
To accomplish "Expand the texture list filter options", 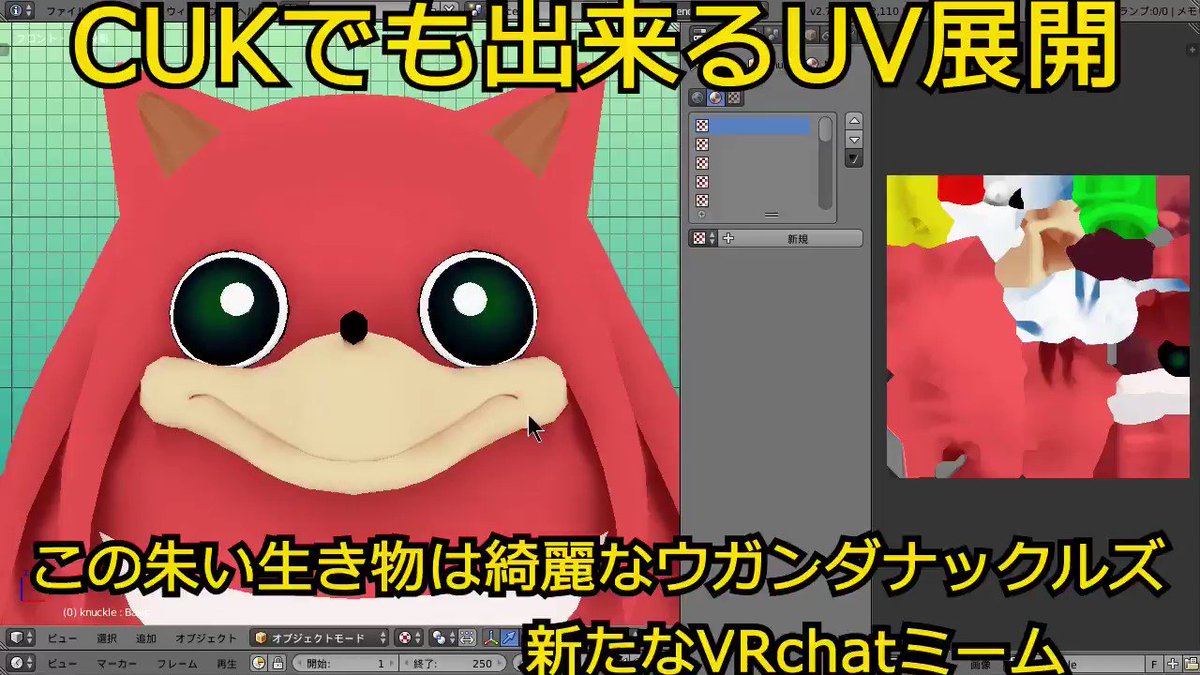I will click(x=700, y=214).
